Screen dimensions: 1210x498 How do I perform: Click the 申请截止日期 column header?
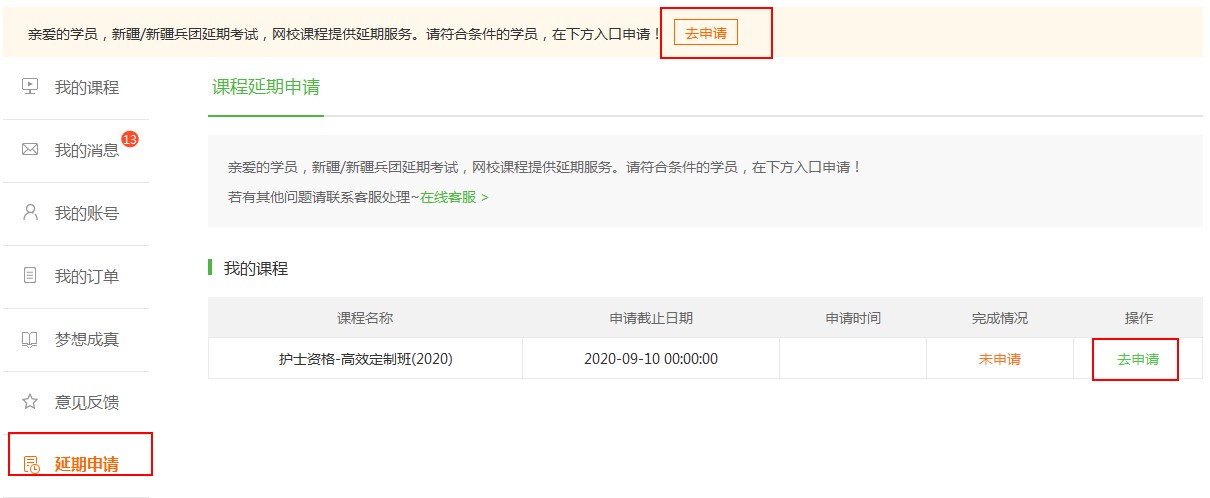(651, 318)
